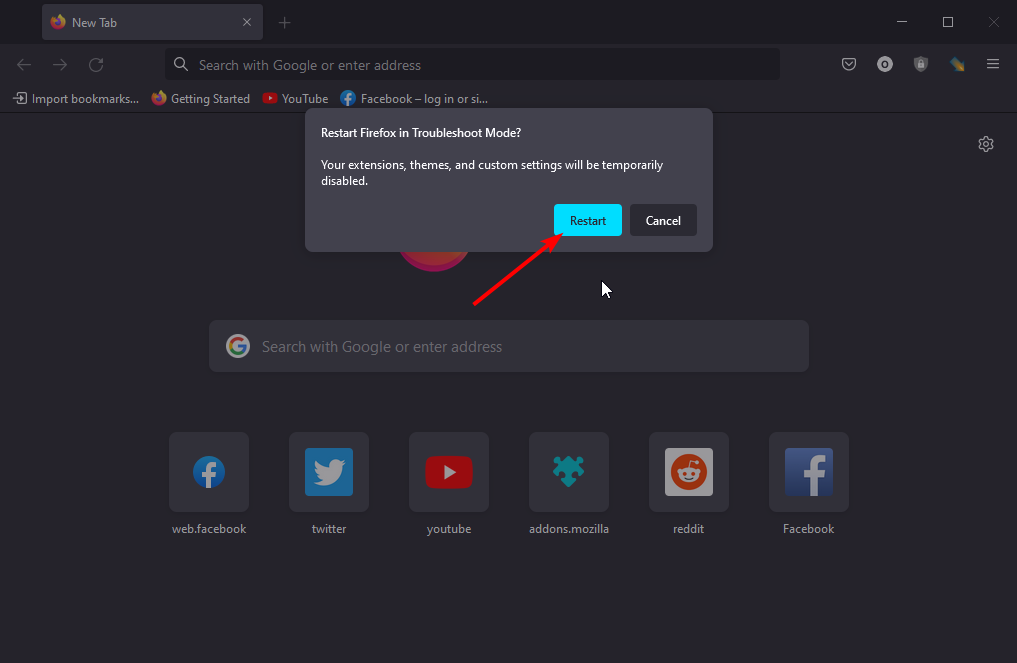Close the Firefox window
Screen dimensions: 1017x663
994,22
